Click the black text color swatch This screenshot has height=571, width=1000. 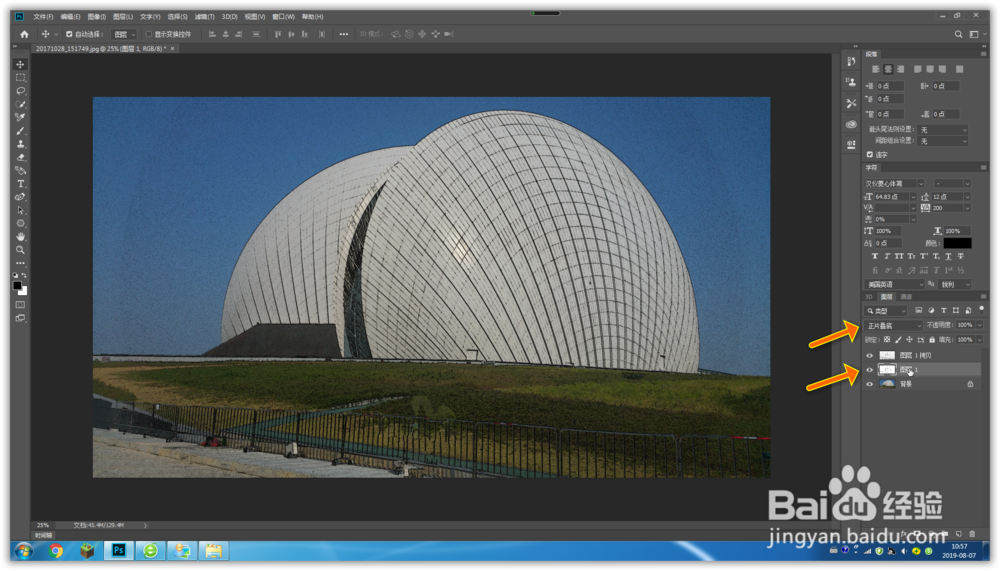point(957,243)
